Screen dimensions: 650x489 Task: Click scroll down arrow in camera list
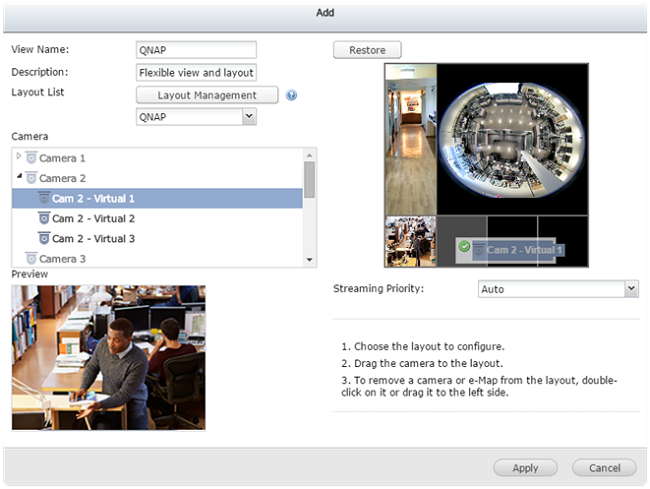[309, 260]
